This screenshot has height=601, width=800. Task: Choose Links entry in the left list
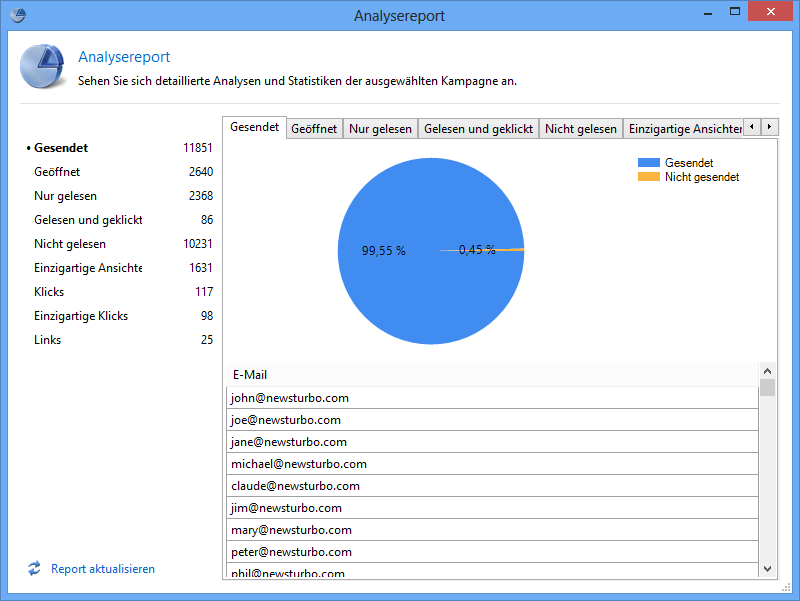(47, 340)
